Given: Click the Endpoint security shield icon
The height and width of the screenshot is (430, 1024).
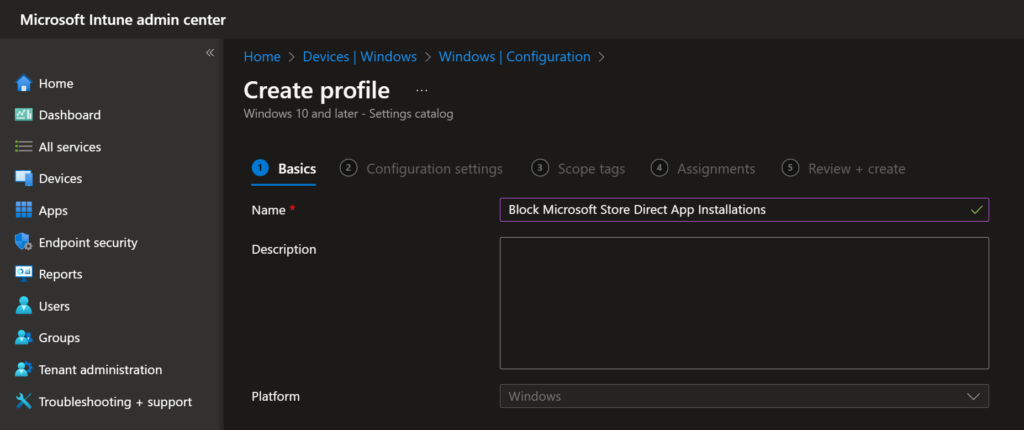Looking at the screenshot, I should click(x=24, y=242).
